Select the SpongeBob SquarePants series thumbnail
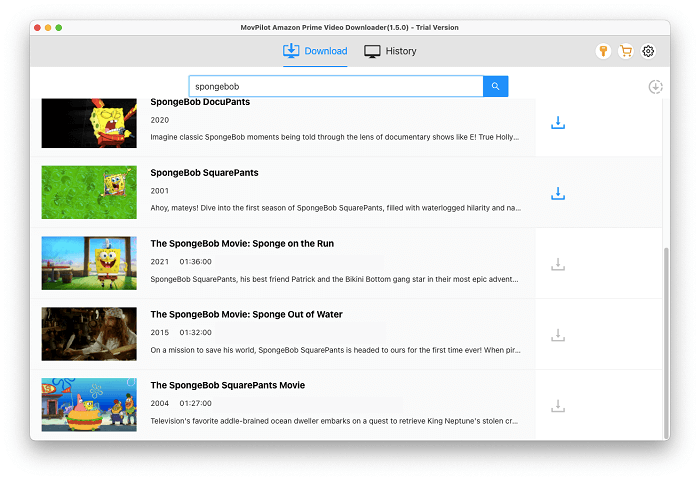Screen dimensions: 700x480 (x=89, y=192)
